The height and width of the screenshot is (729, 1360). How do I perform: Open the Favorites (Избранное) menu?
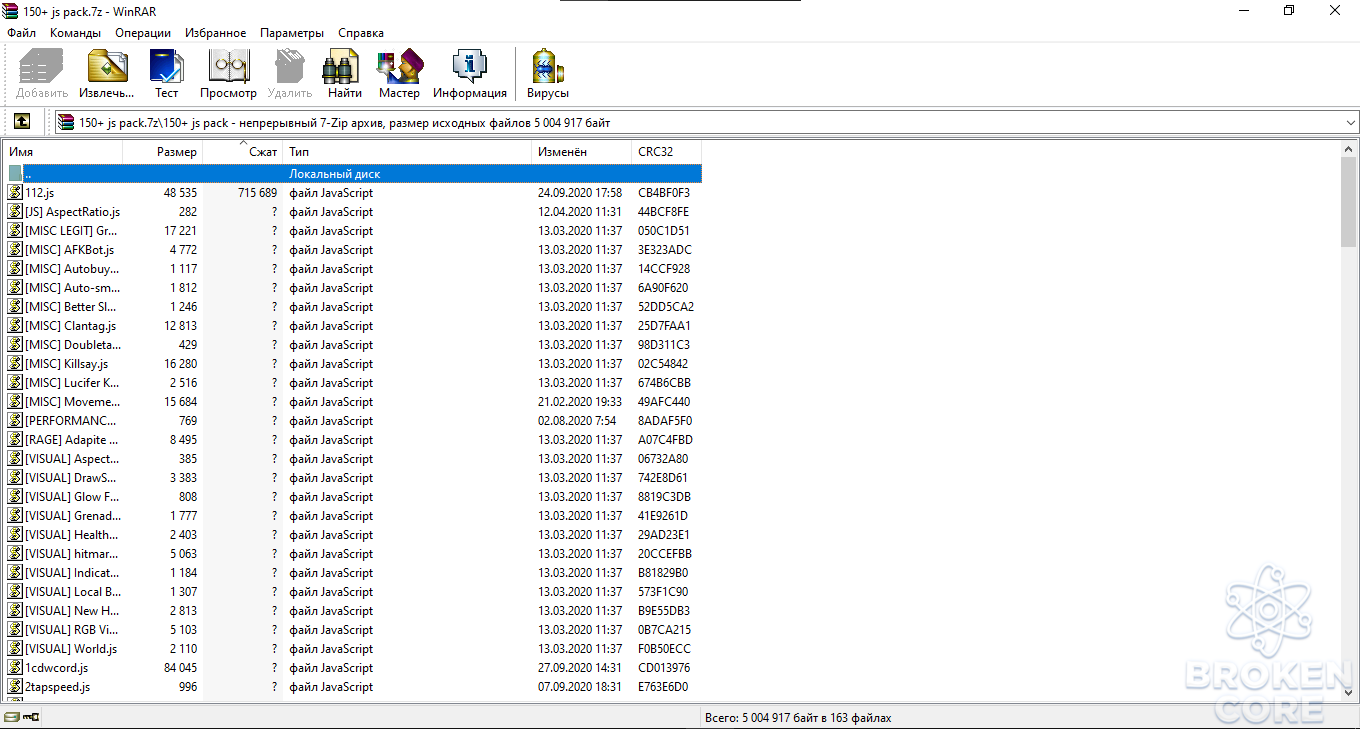[215, 33]
